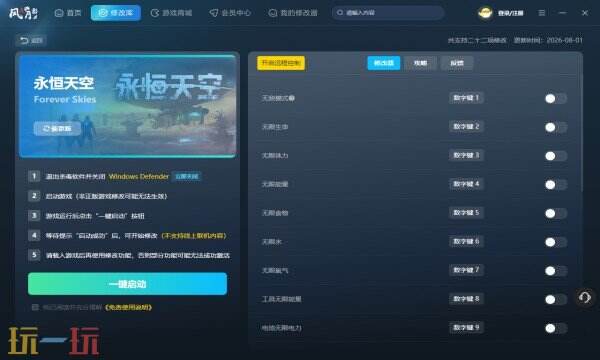Close the trainer window
Image resolution: width=600 pixels, height=360 pixels.
[x=585, y=13]
